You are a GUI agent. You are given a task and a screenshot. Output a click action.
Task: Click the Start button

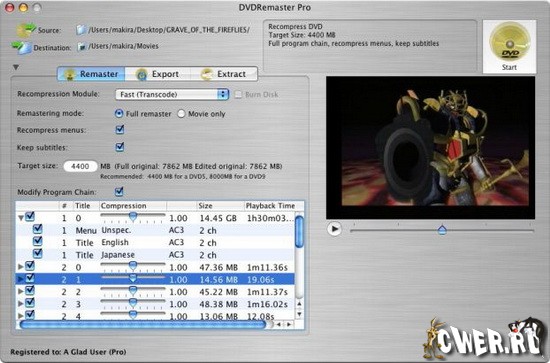(509, 47)
